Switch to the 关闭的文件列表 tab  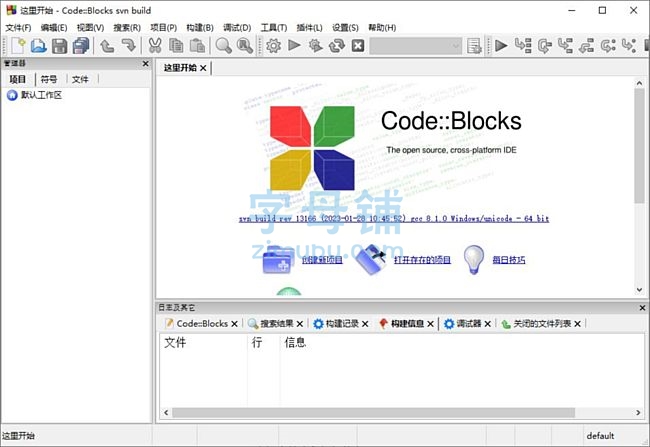(x=542, y=324)
